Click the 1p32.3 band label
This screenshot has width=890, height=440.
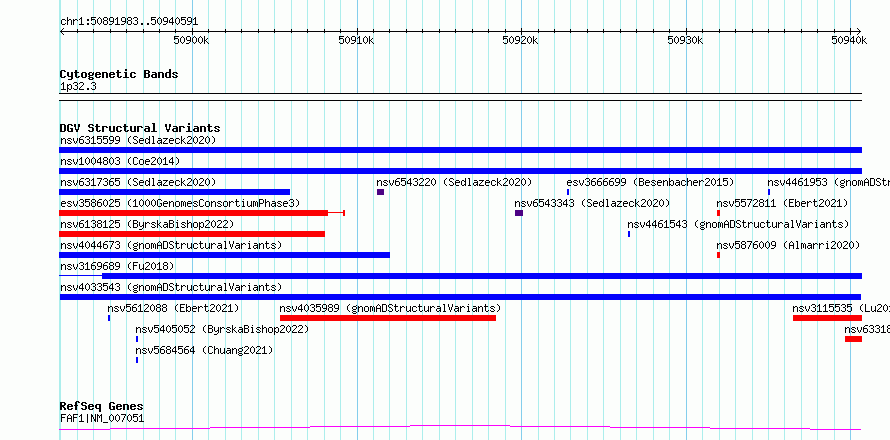coord(78,87)
